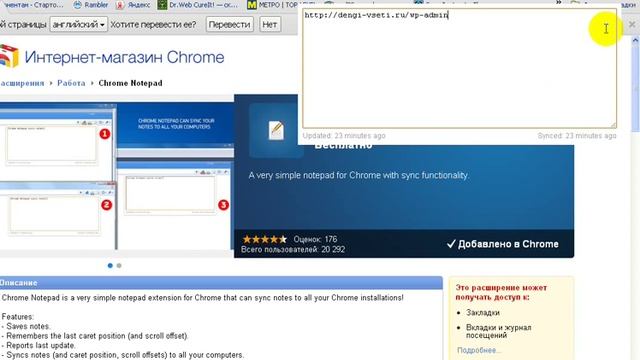The width and height of the screenshot is (640, 360).
Task: Click the Подробнее link
Action: tap(479, 350)
